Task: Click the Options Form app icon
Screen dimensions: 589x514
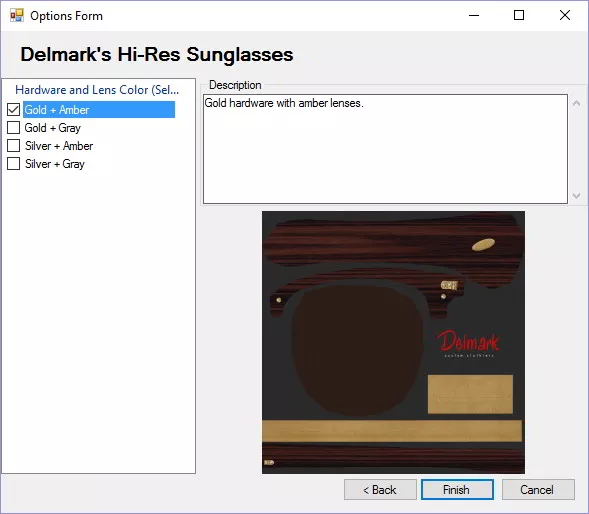Action: [x=17, y=15]
